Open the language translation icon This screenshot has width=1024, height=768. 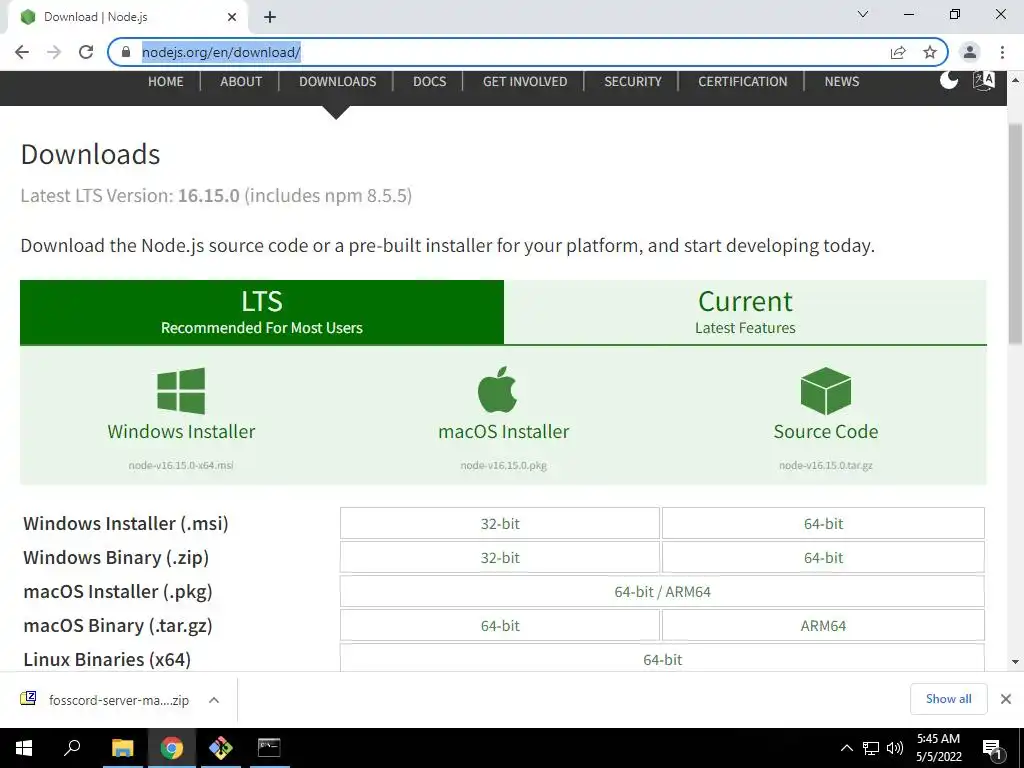coord(984,81)
